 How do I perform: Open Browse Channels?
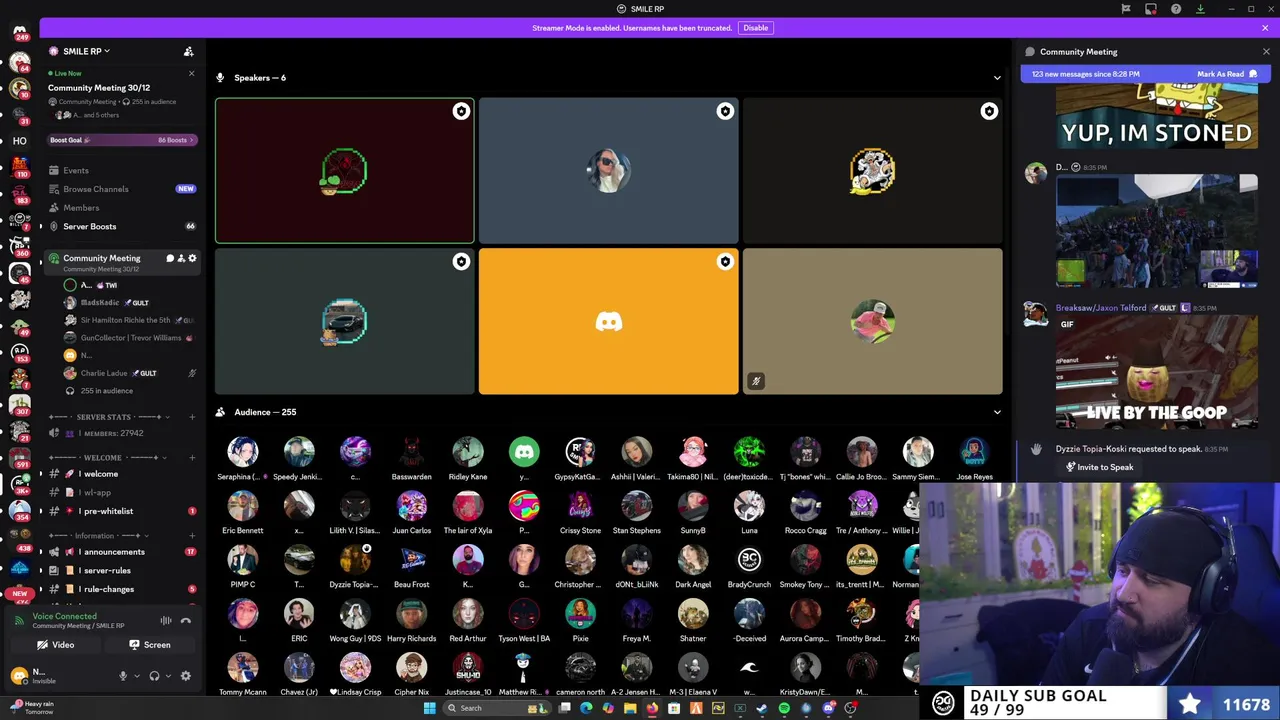tap(96, 189)
